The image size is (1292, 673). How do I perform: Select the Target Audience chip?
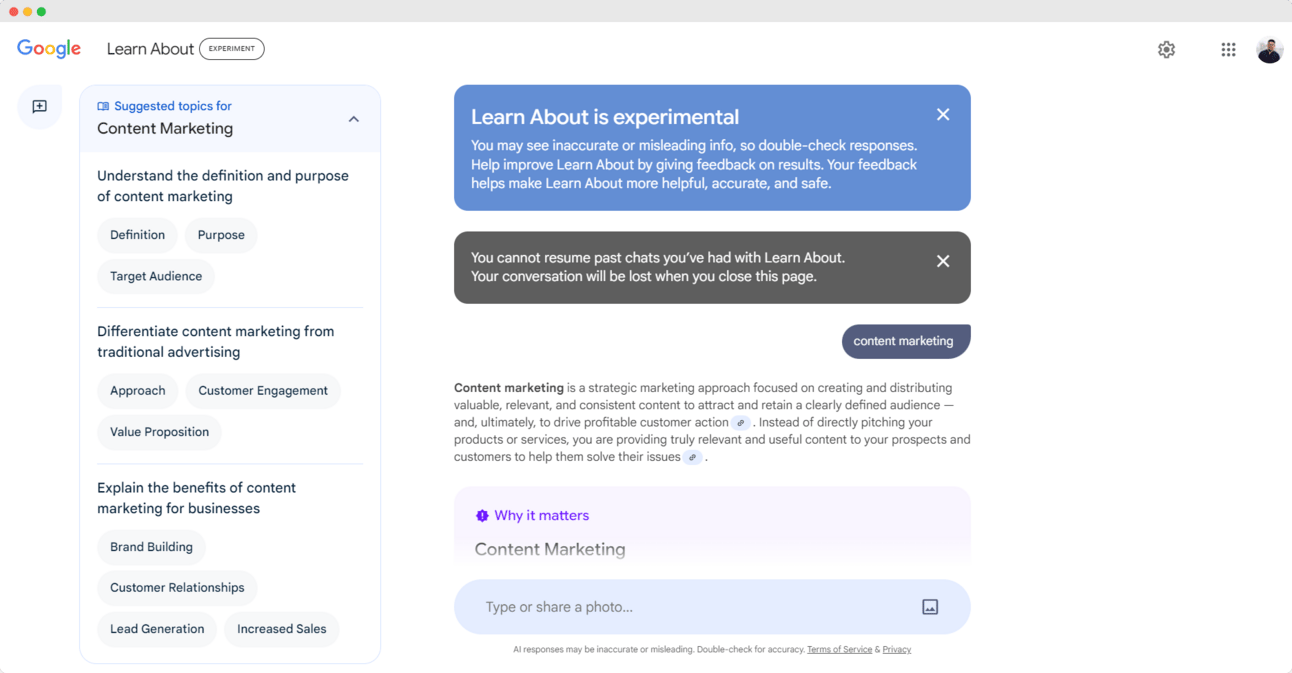pyautogui.click(x=156, y=276)
